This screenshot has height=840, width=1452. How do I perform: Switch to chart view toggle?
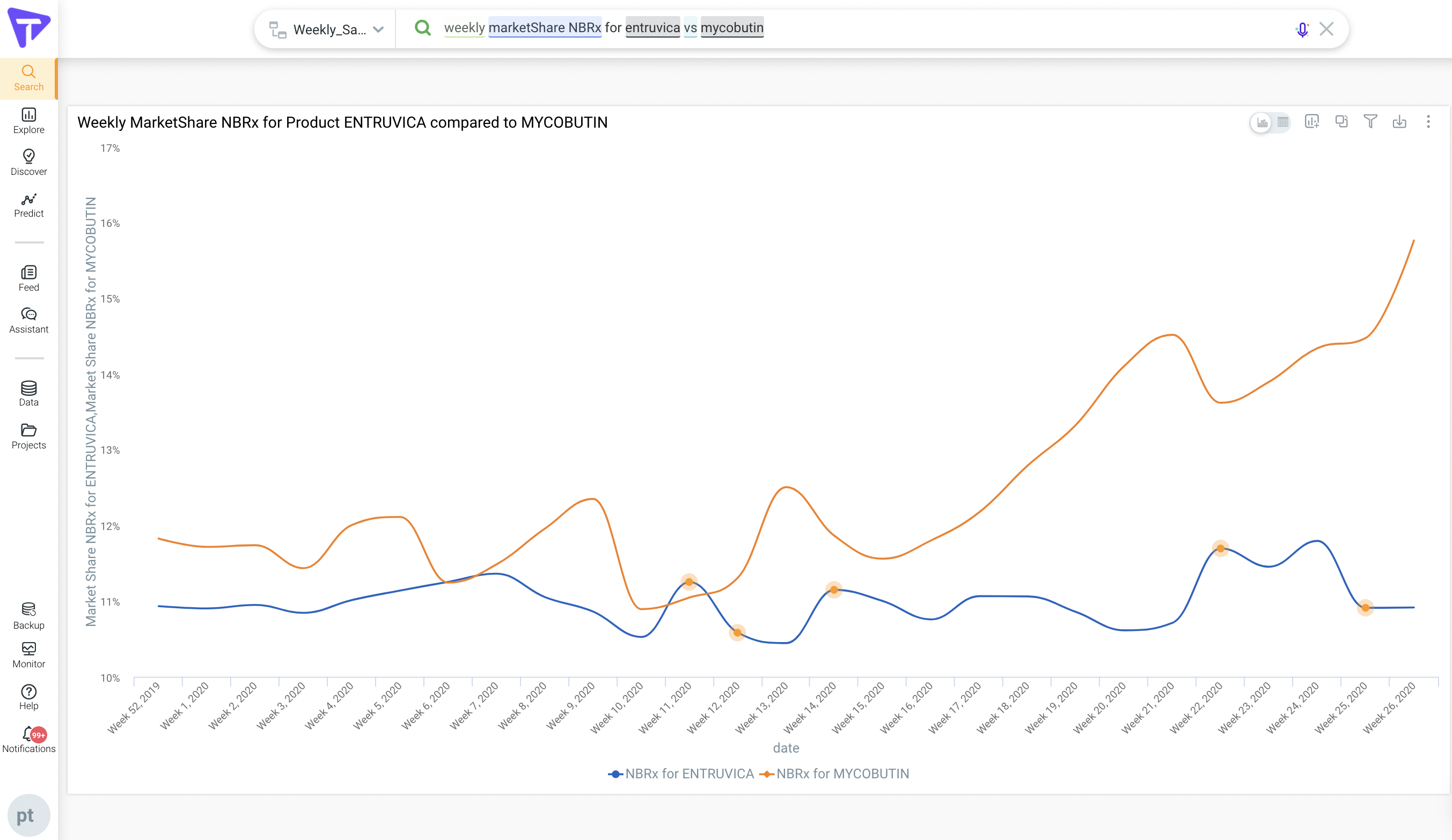pos(1262,122)
